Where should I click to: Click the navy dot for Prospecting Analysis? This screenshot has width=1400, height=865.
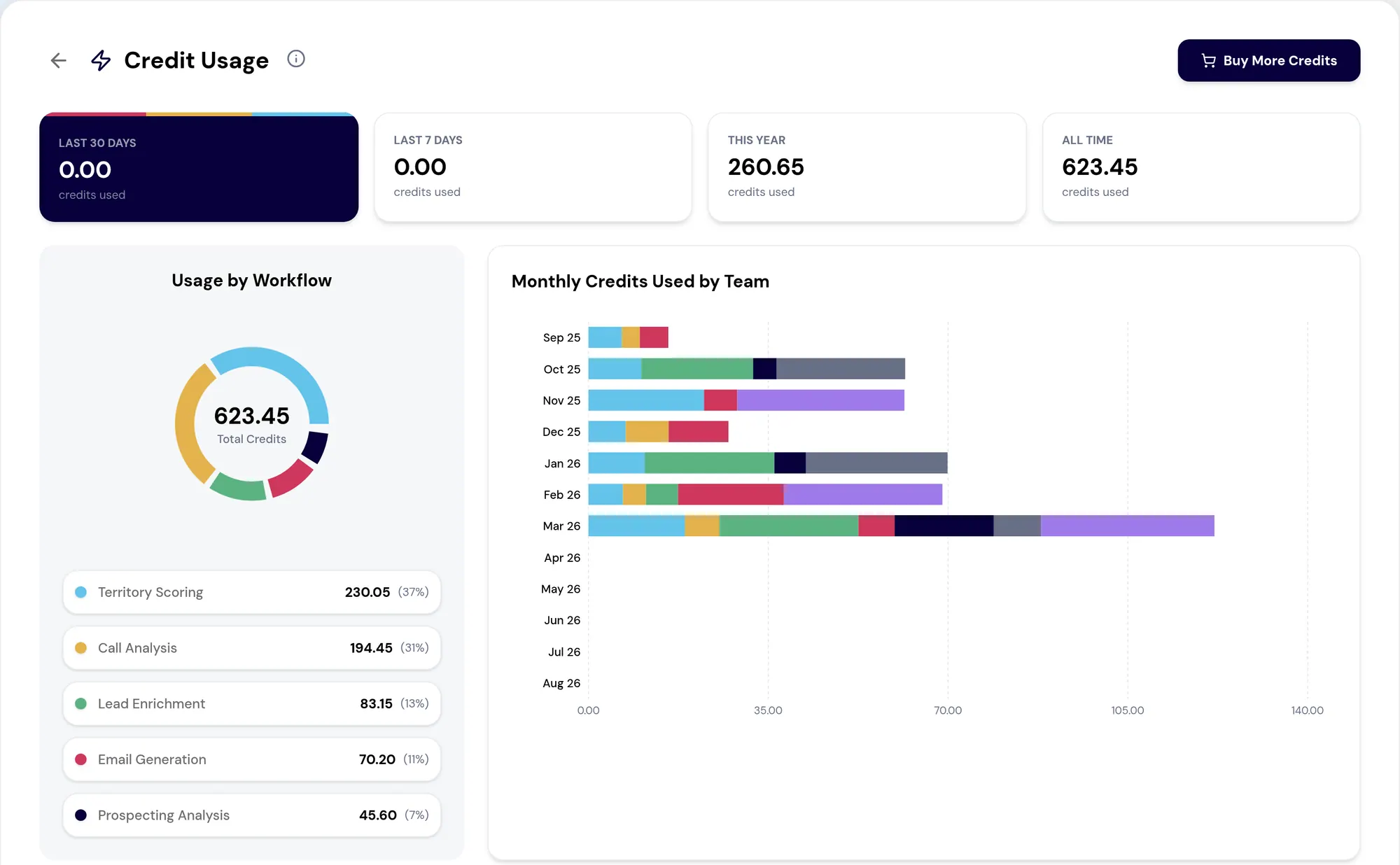pos(80,815)
